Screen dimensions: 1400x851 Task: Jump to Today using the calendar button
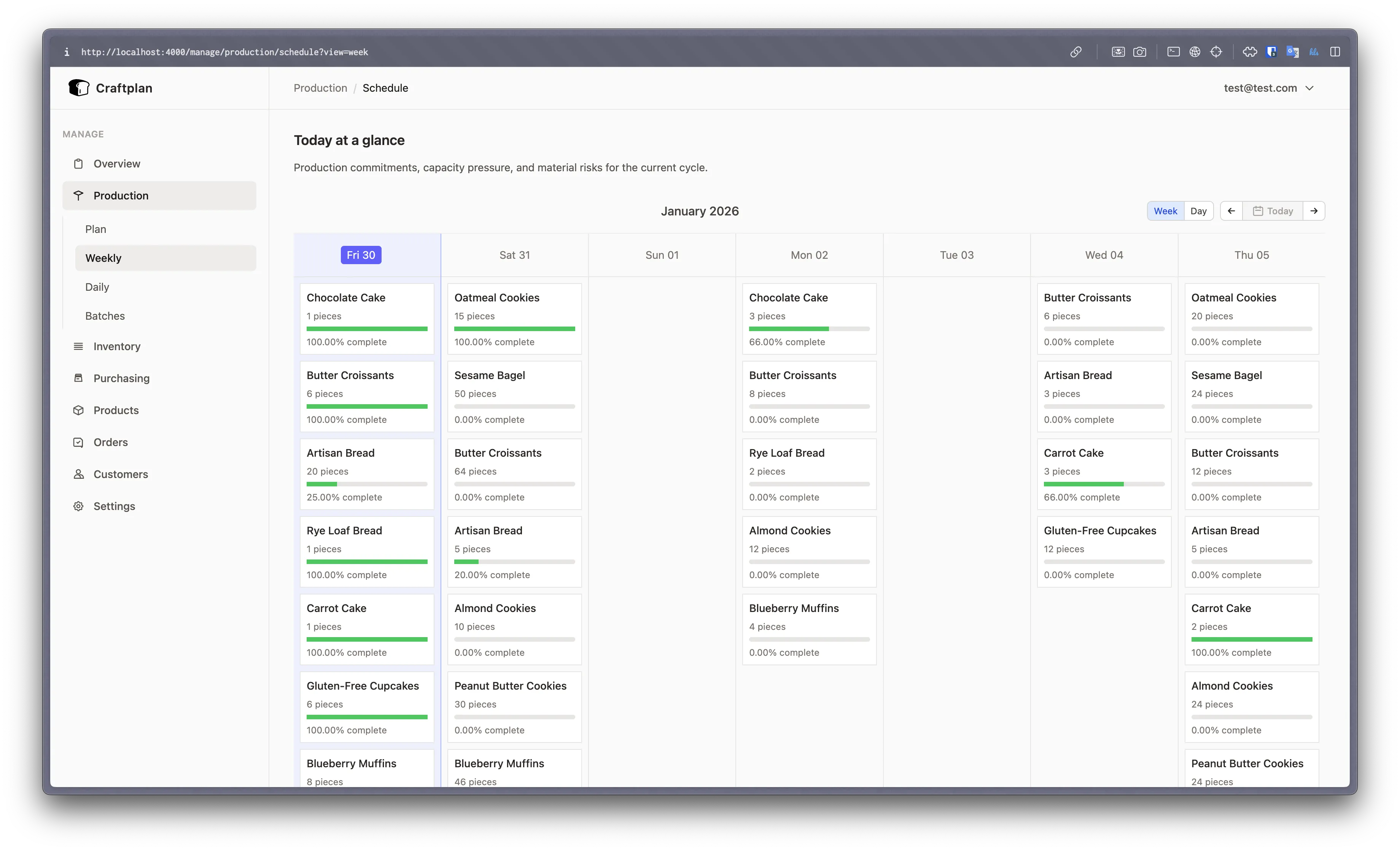coord(1273,210)
